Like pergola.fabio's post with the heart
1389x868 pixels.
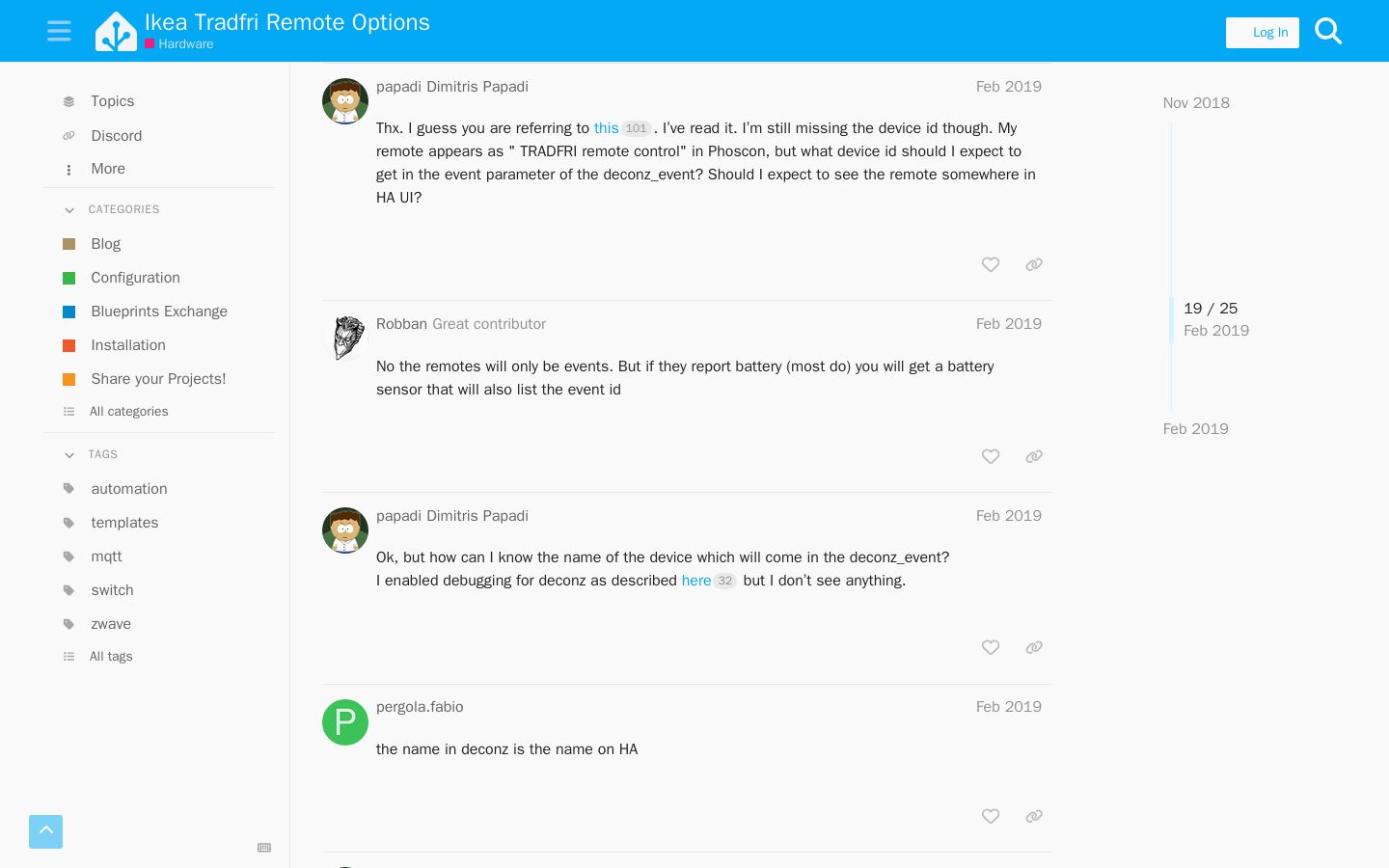click(x=991, y=816)
